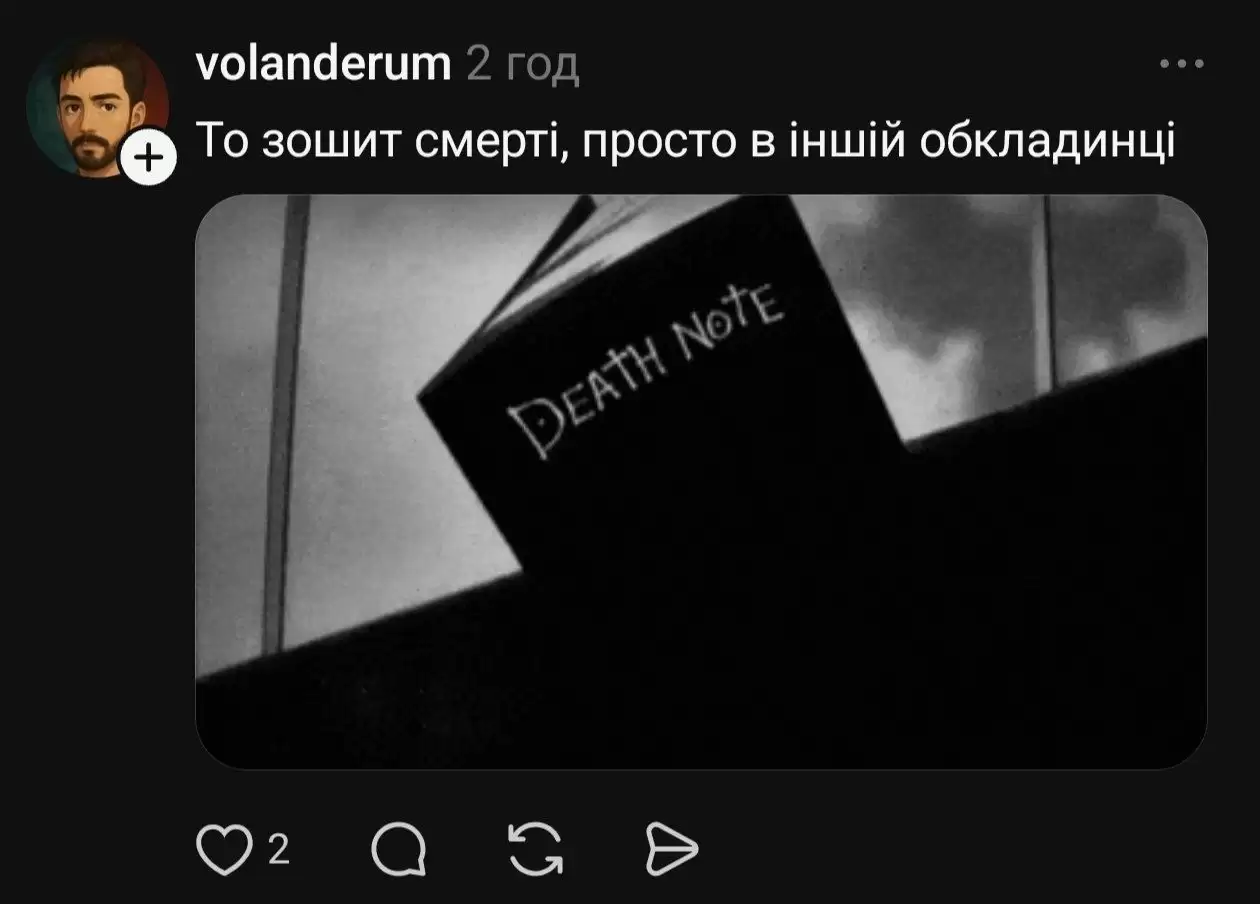Open volanderum's profile picture avatar
Viewport: 1260px width, 904px height.
97,108
